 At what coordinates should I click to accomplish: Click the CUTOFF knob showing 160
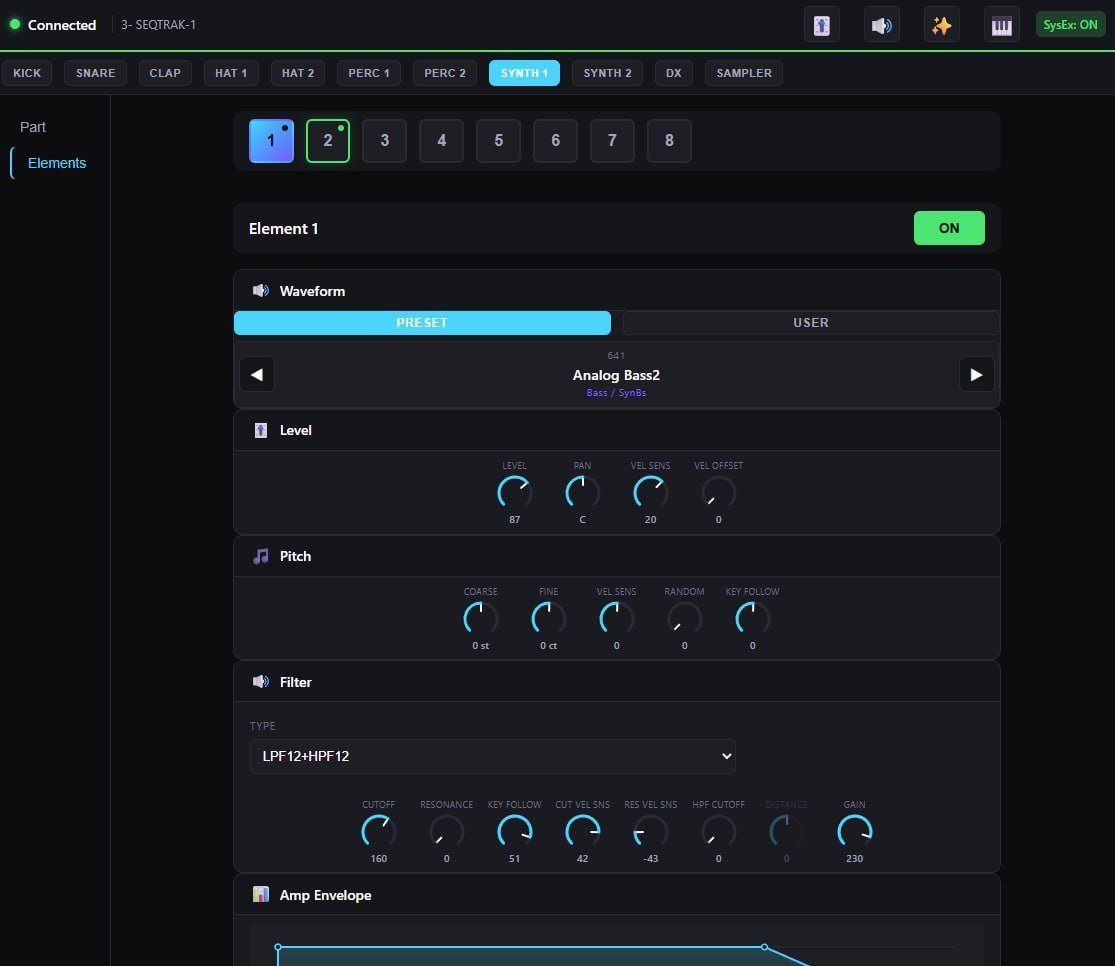coord(378,831)
